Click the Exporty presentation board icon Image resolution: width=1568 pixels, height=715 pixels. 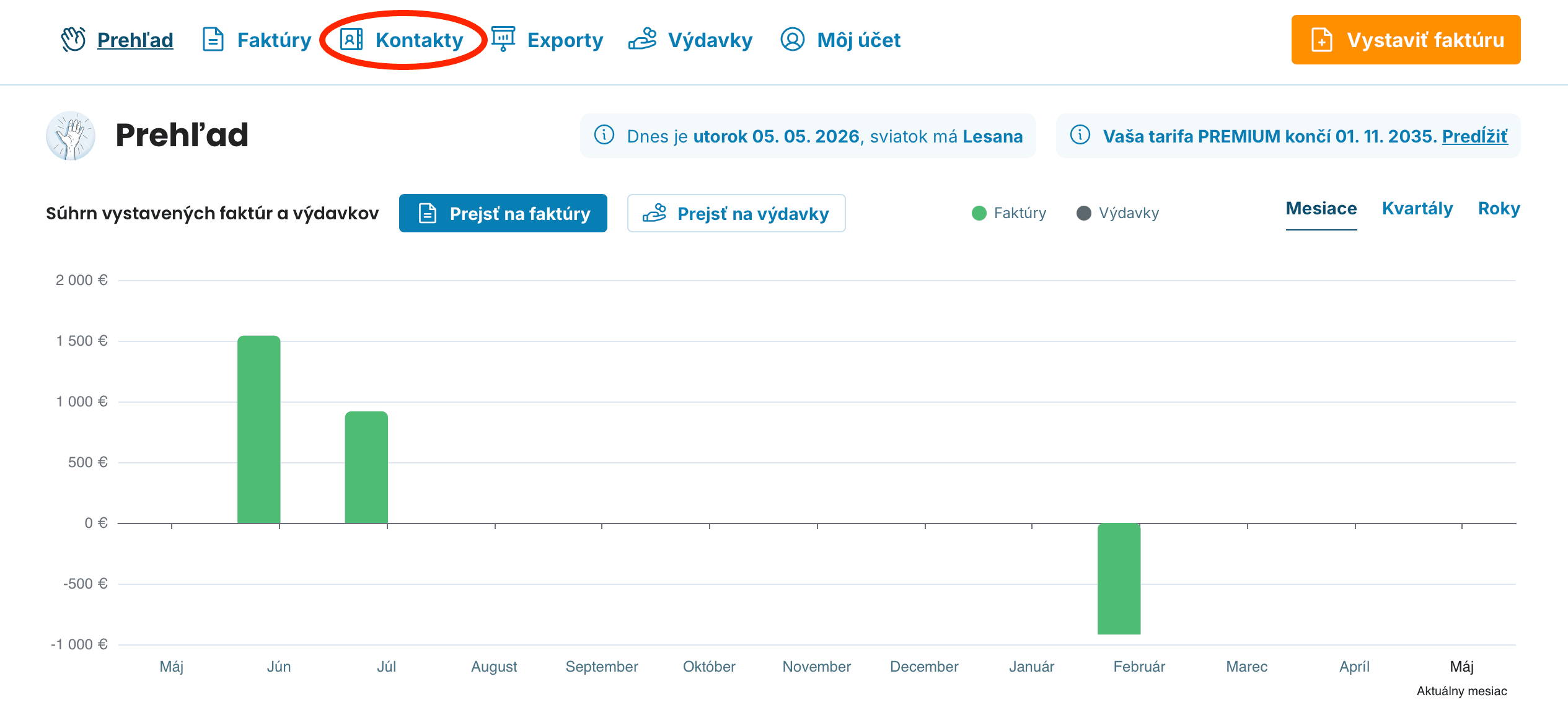click(503, 39)
